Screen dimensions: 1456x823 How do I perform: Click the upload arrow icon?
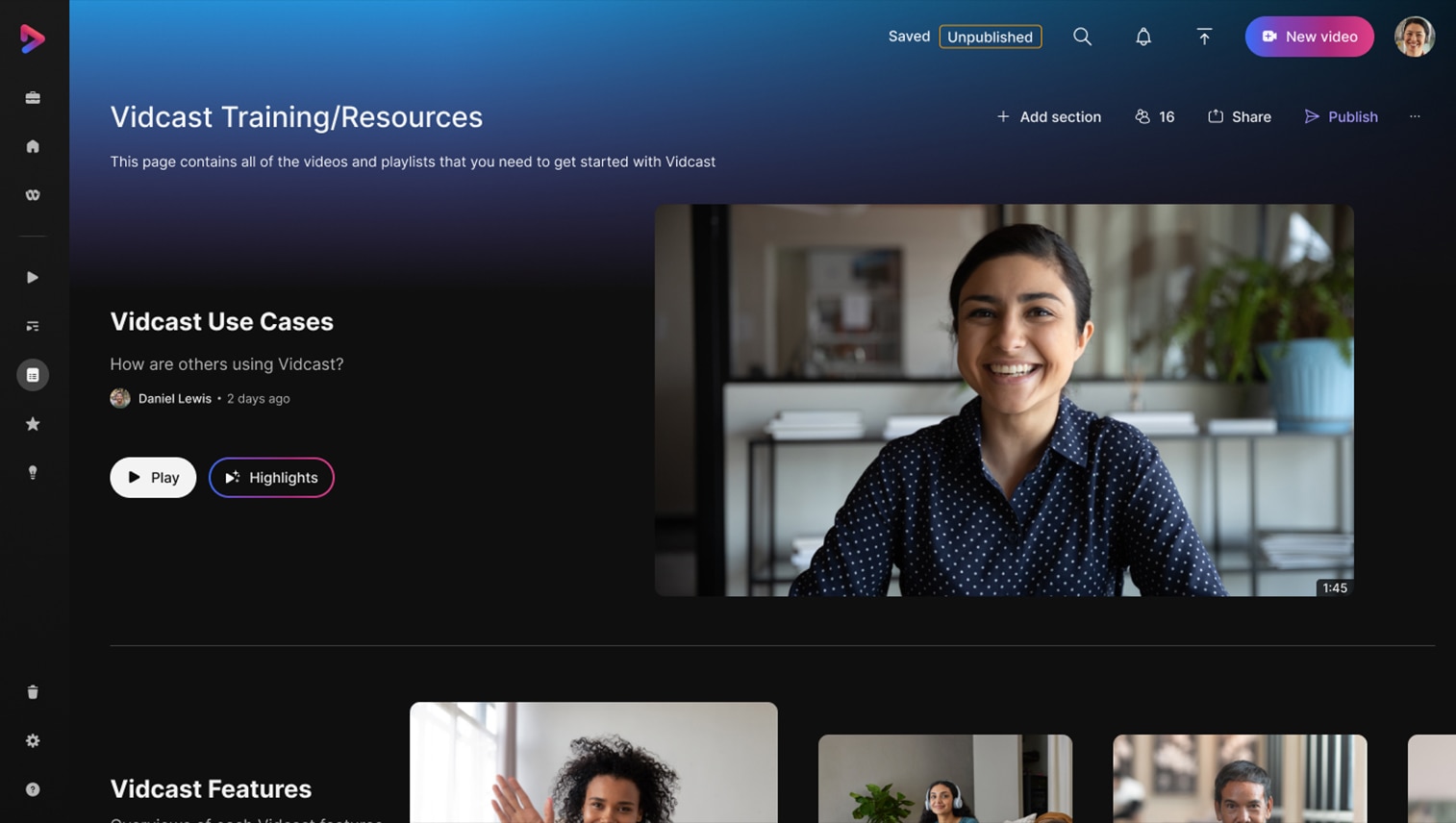1204,37
